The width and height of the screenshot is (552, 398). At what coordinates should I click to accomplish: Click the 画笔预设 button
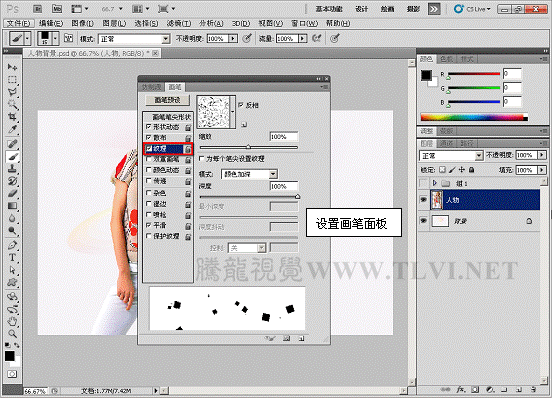point(167,100)
